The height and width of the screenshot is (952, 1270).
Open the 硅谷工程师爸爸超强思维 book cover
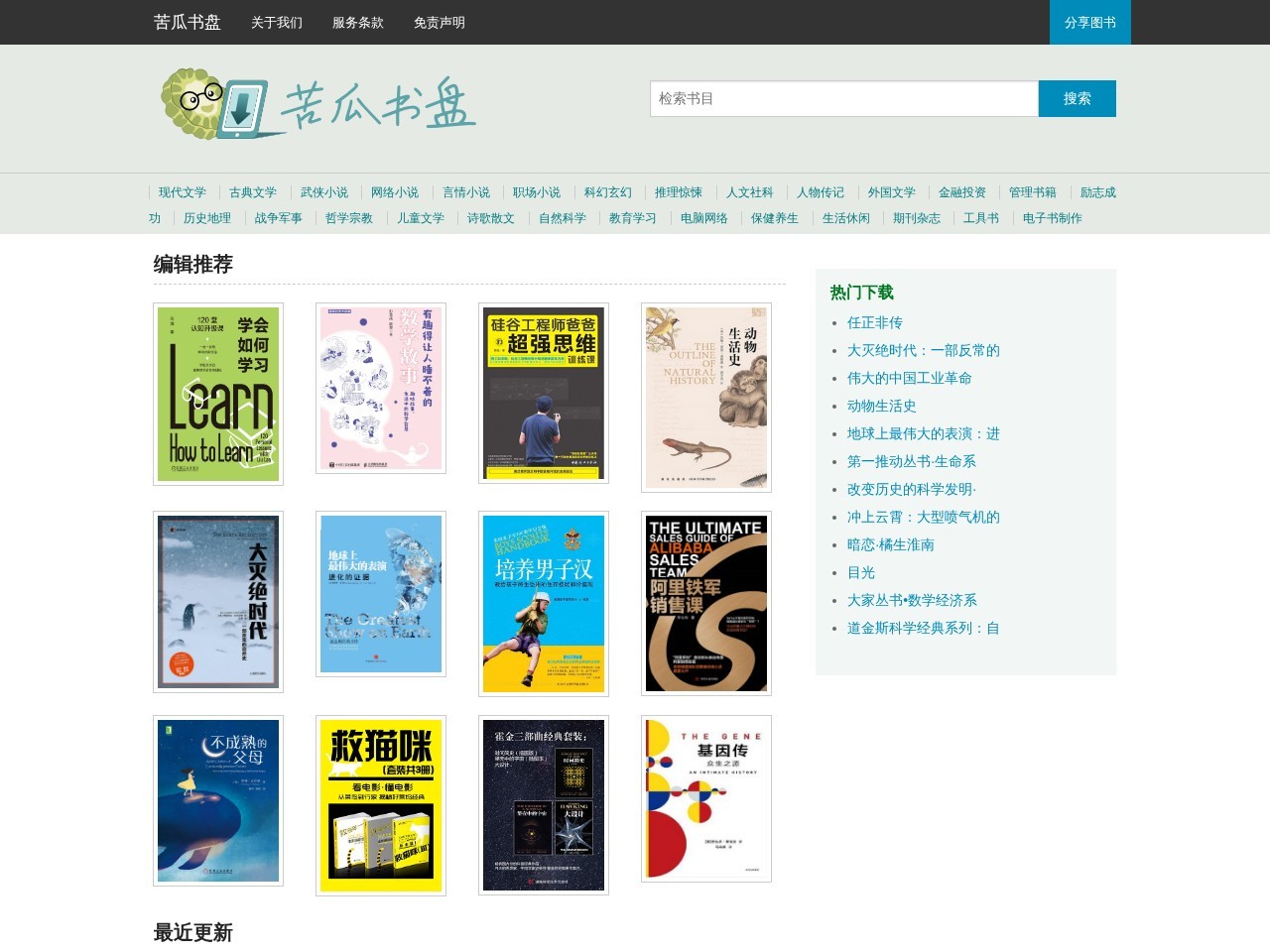coord(544,394)
